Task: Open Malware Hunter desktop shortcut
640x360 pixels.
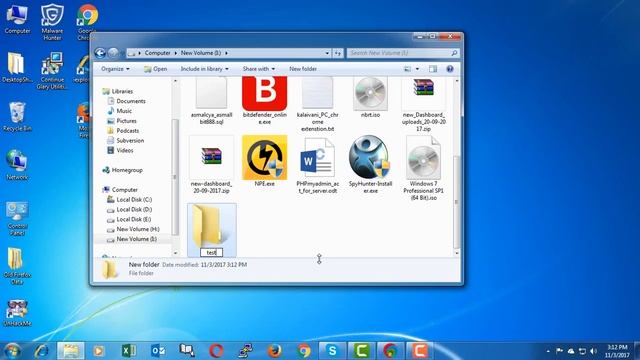Action: [x=52, y=22]
